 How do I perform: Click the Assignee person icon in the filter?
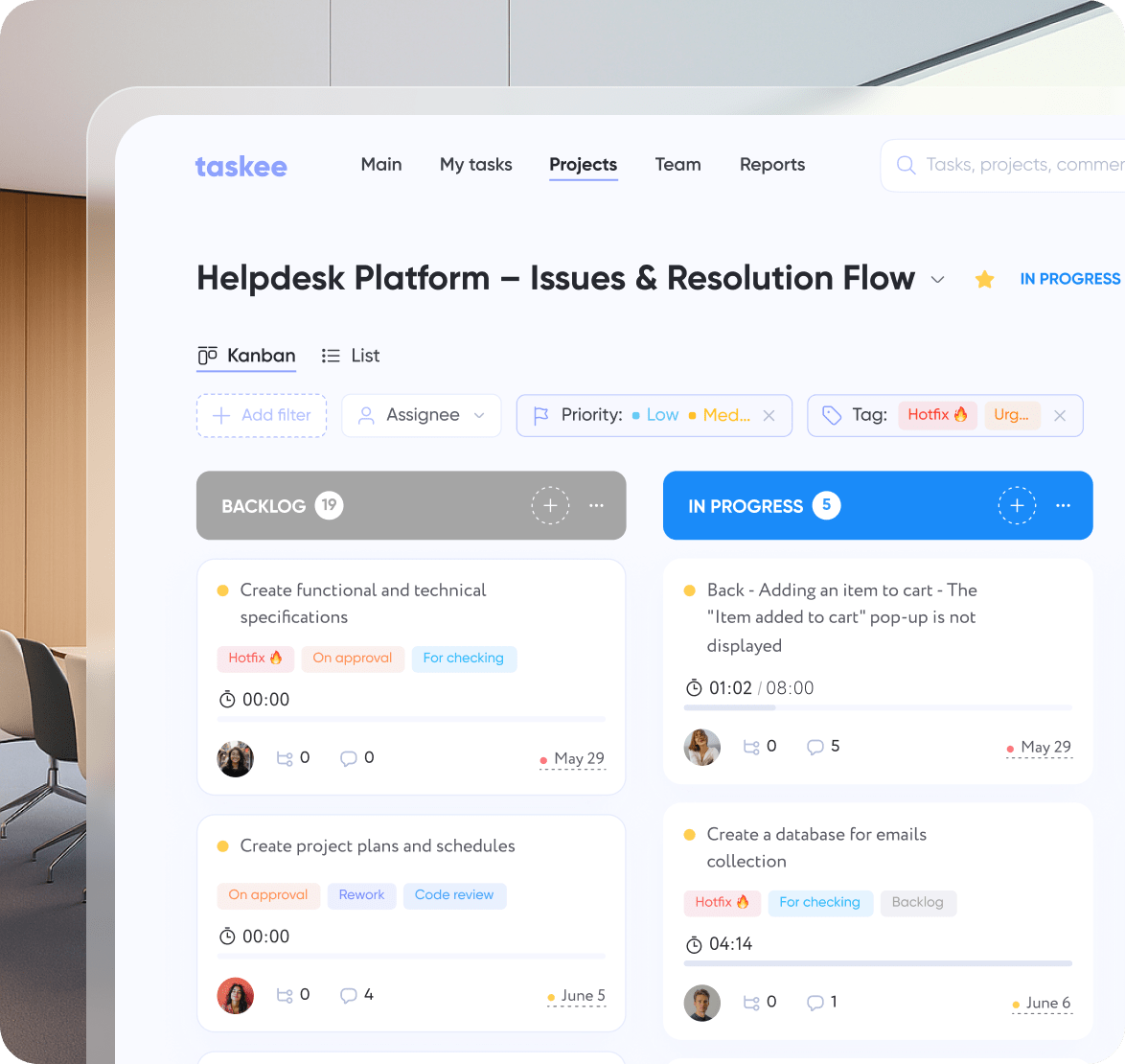tap(365, 415)
